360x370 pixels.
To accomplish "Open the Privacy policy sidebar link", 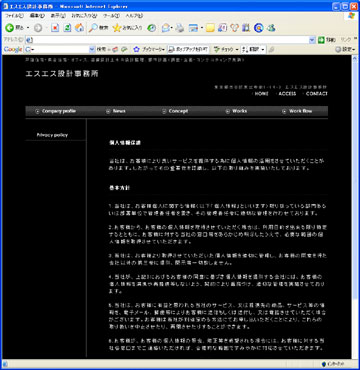I will click(x=52, y=135).
